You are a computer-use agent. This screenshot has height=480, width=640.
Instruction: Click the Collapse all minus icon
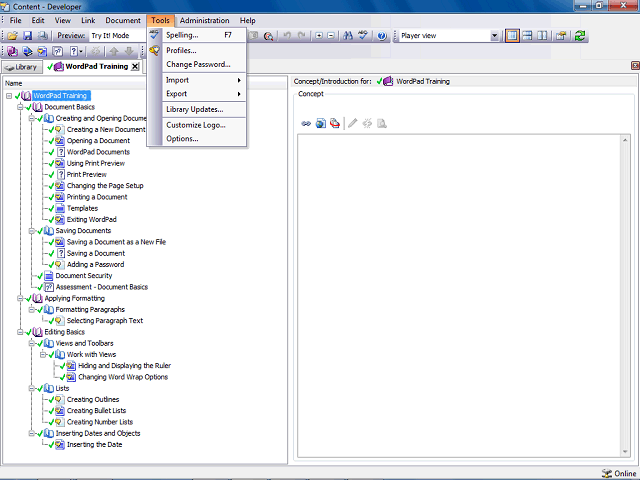pos(331,36)
